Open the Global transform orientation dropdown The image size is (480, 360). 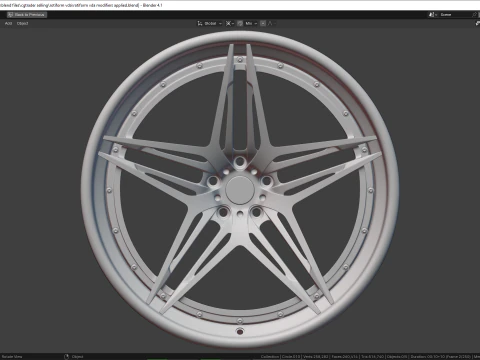210,23
